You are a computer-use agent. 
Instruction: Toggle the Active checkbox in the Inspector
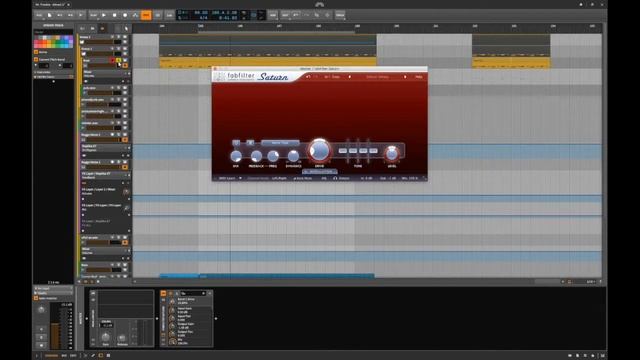point(36,52)
